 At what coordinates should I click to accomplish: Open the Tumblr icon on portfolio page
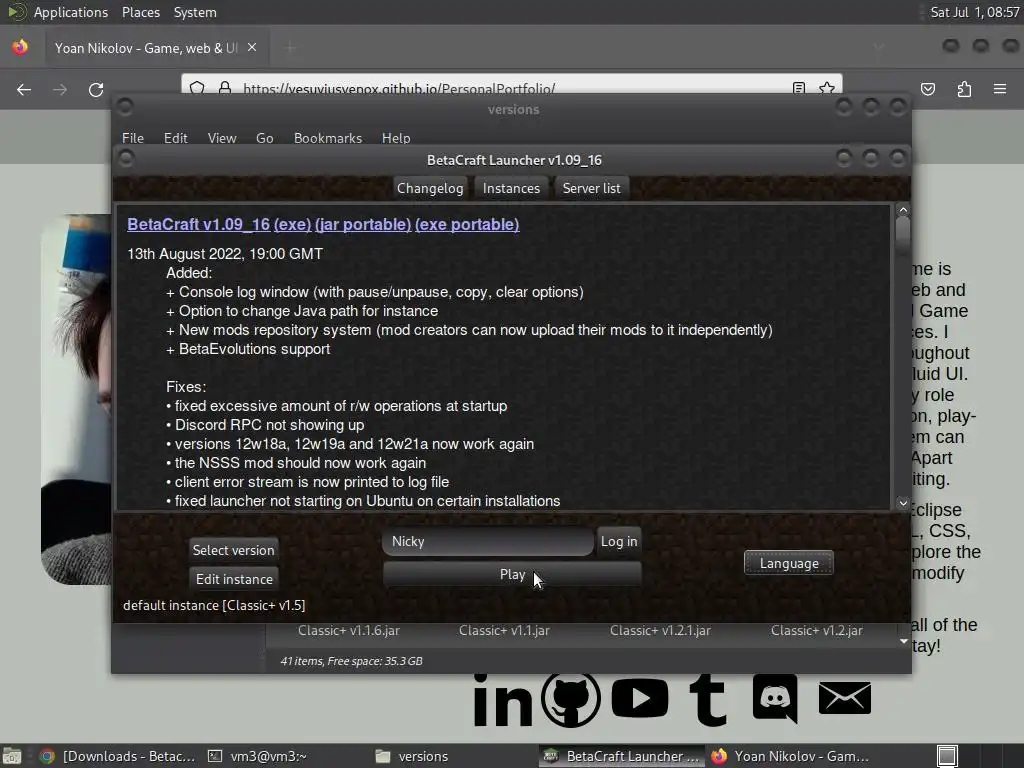pyautogui.click(x=709, y=700)
